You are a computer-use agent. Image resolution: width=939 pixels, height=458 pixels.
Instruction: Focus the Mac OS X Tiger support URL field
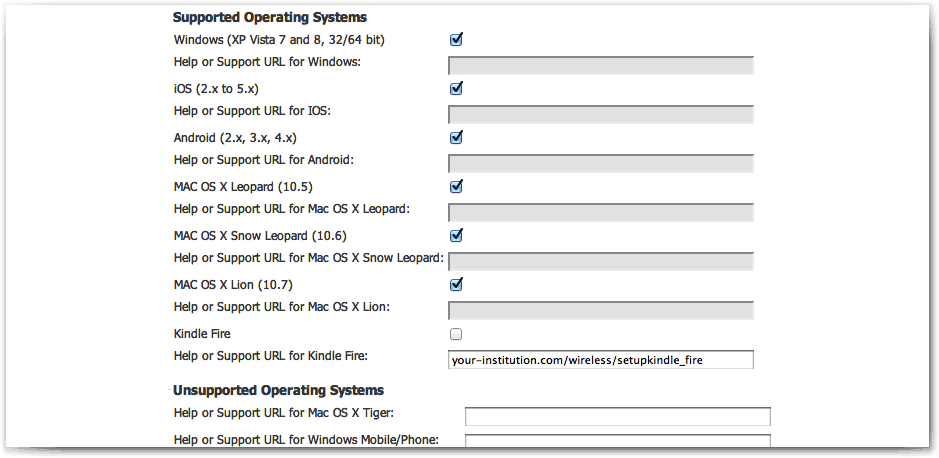618,417
